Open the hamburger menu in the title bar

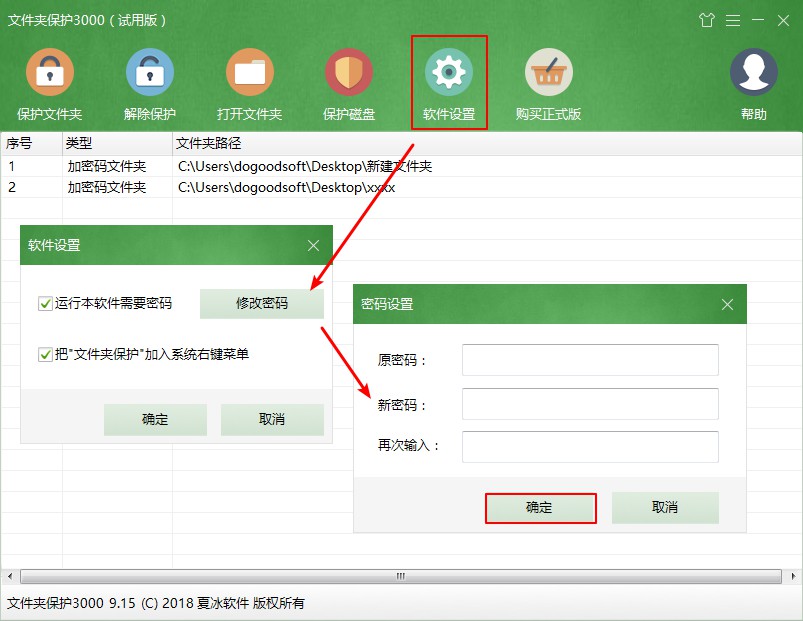tap(733, 20)
